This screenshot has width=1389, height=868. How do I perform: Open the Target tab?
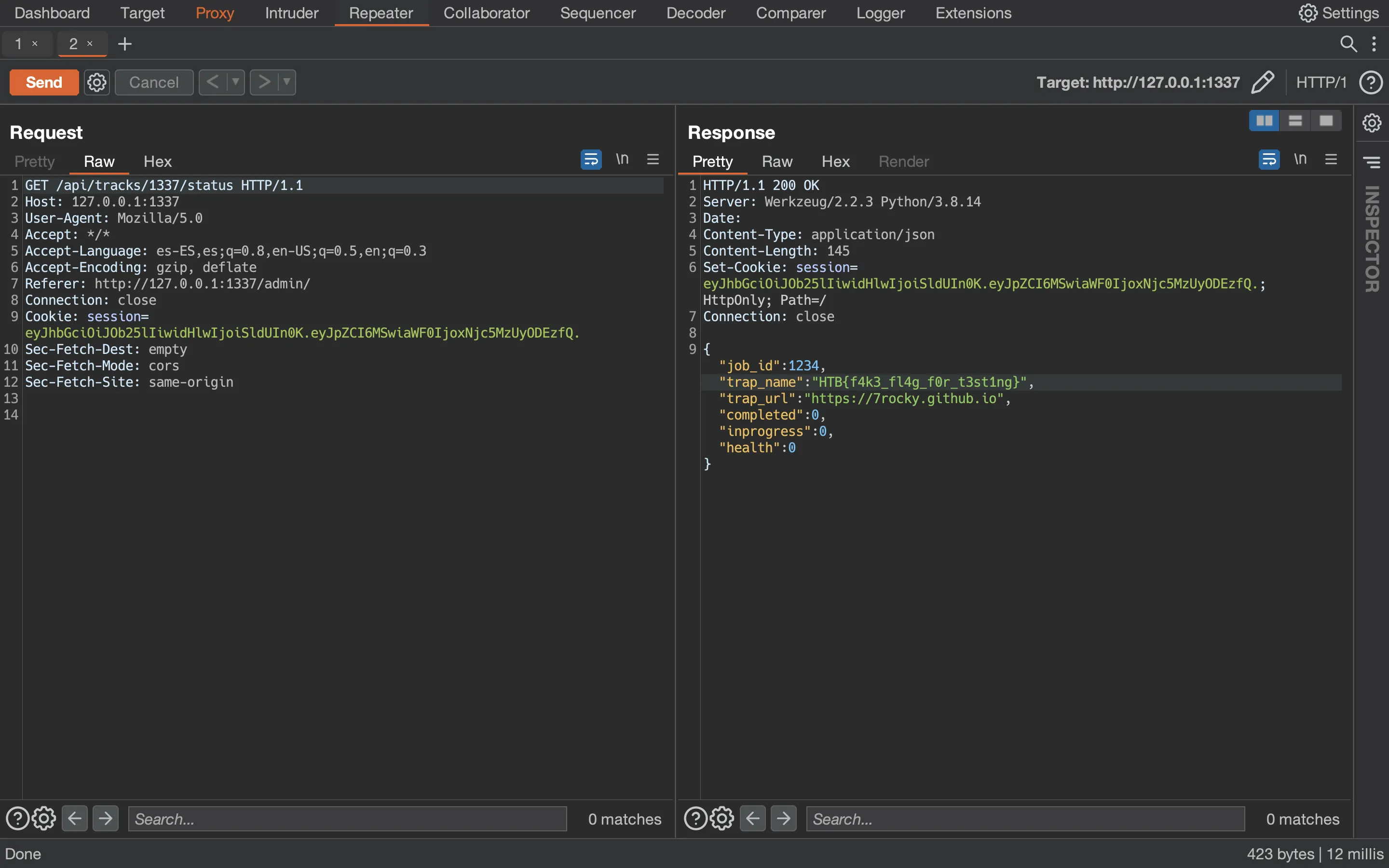[142, 13]
